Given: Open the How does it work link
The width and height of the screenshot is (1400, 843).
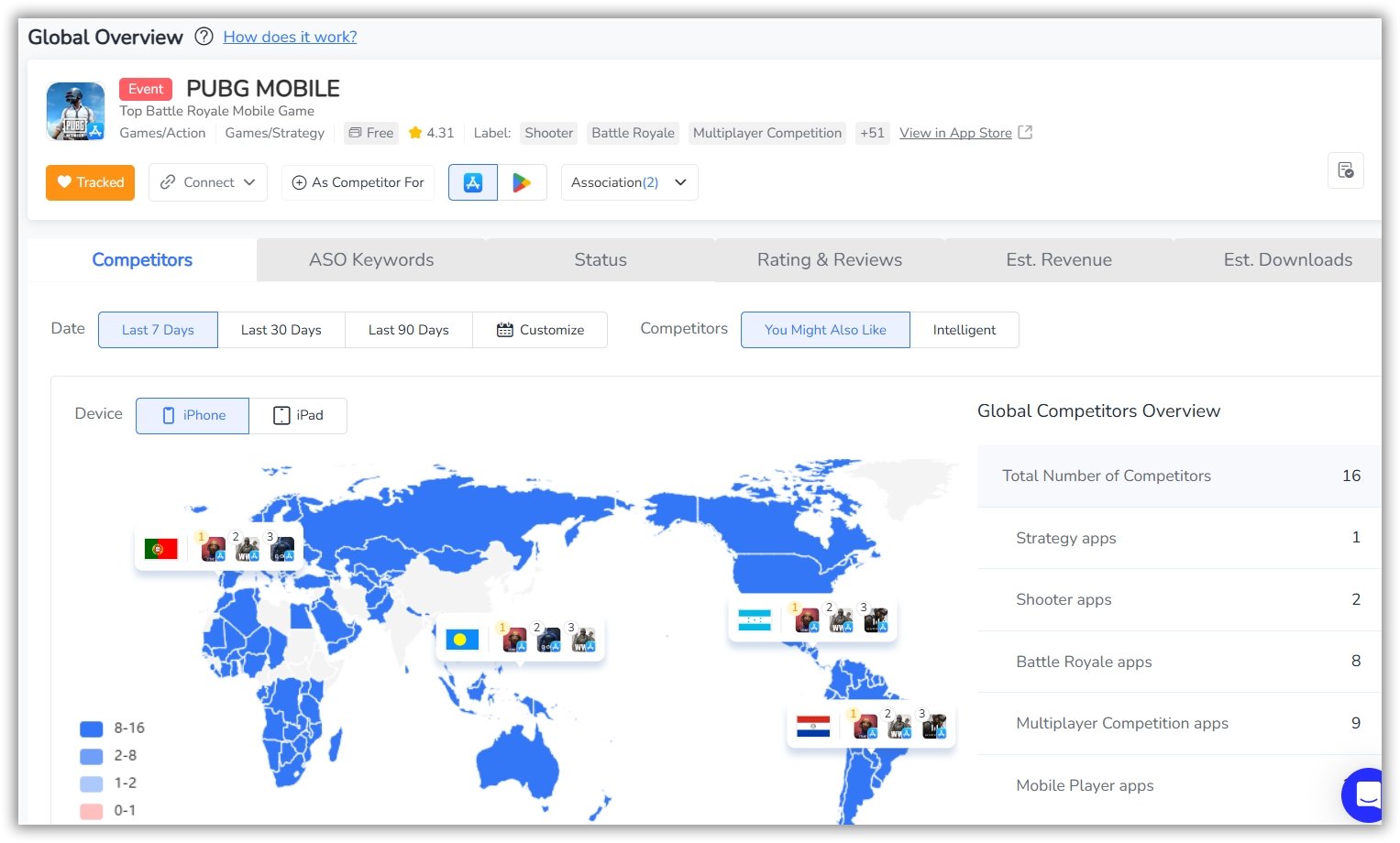Looking at the screenshot, I should [290, 37].
